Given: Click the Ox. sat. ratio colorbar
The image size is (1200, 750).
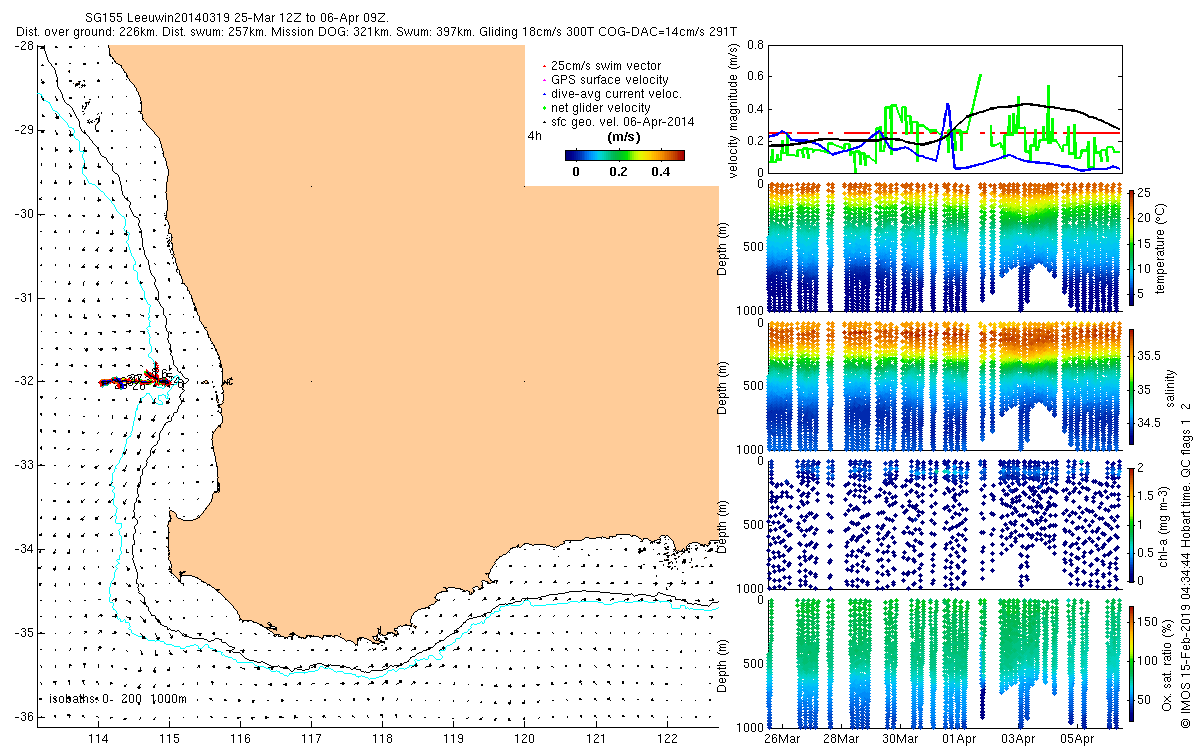Looking at the screenshot, I should point(1131,663).
